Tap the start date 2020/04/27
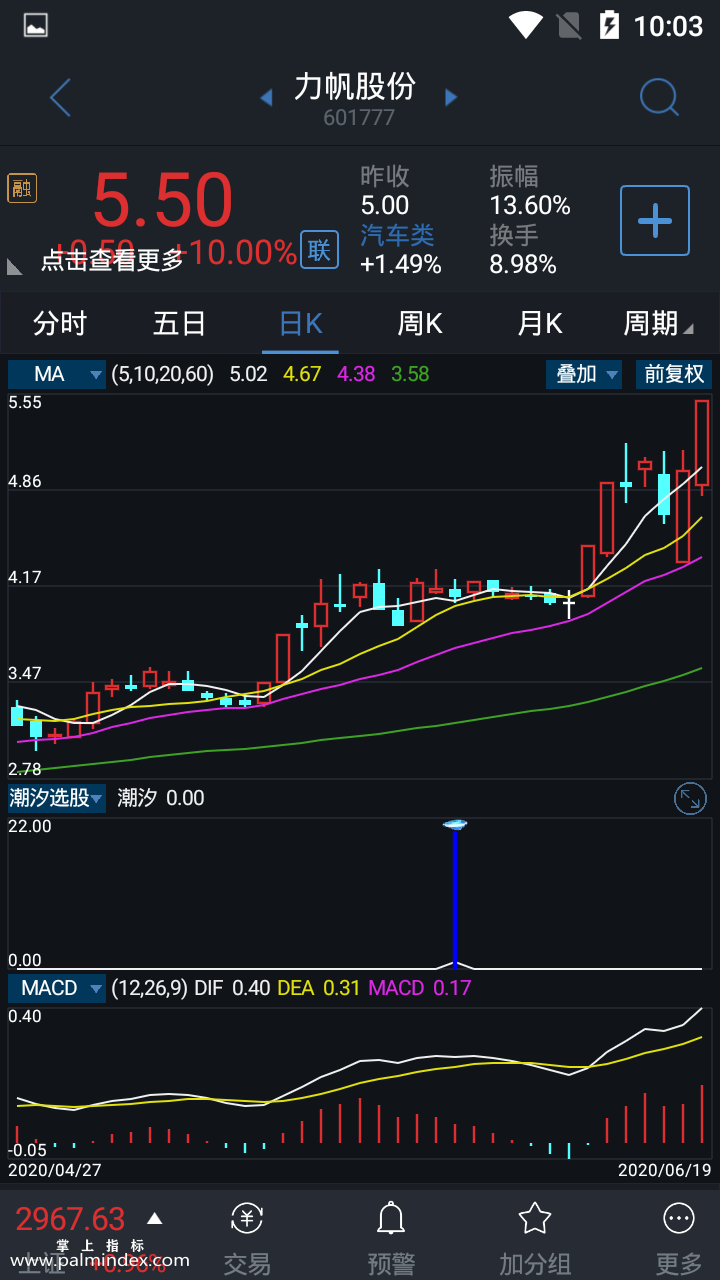Screen dimensions: 720x1280 (x=55, y=1169)
